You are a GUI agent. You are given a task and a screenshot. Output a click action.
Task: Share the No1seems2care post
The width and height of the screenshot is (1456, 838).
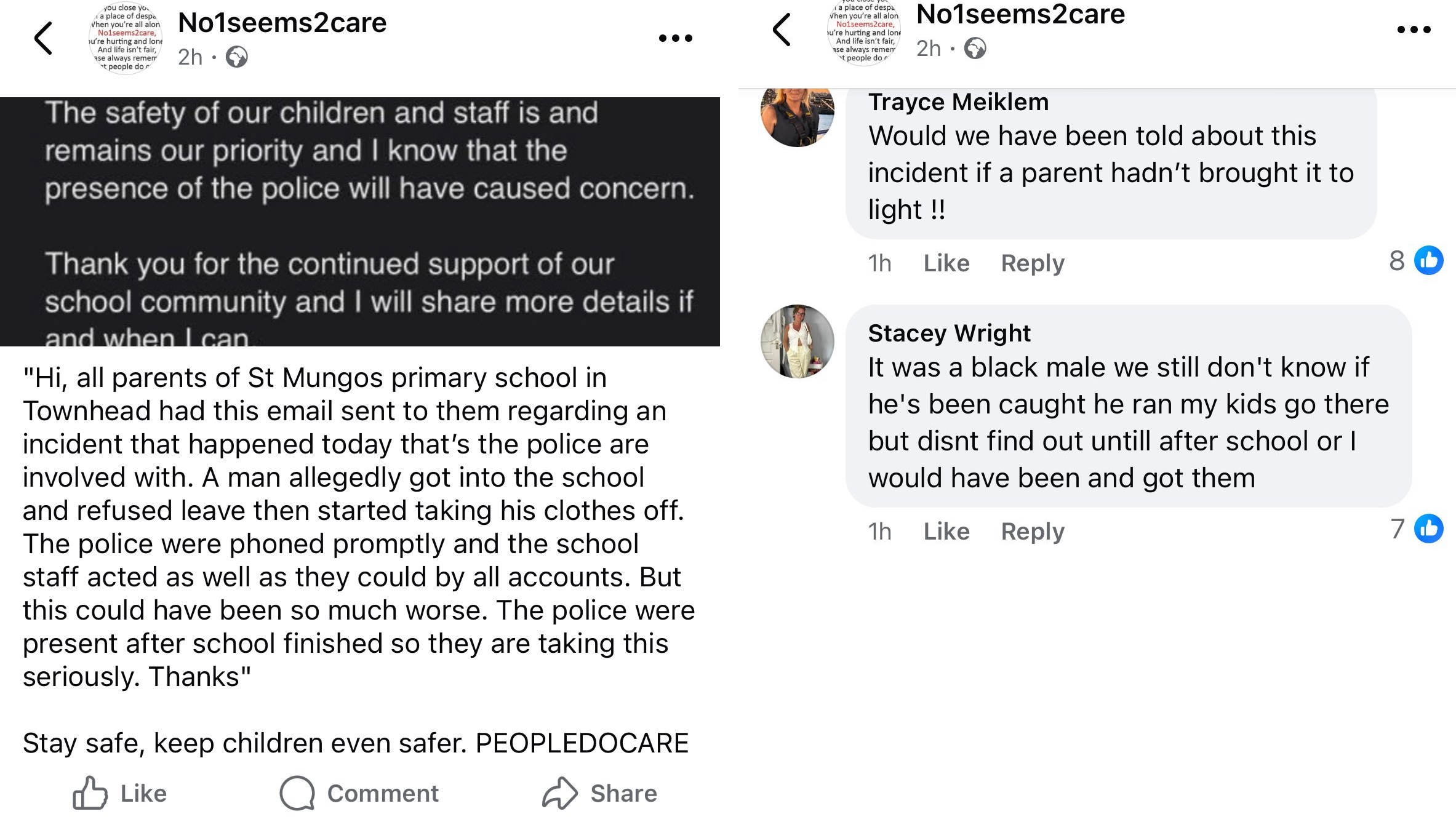click(x=600, y=793)
